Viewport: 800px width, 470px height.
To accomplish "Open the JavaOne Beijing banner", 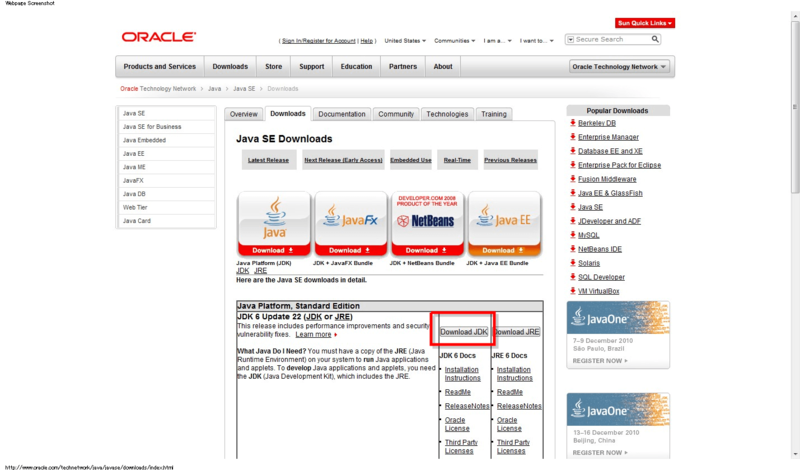I will (x=618, y=426).
